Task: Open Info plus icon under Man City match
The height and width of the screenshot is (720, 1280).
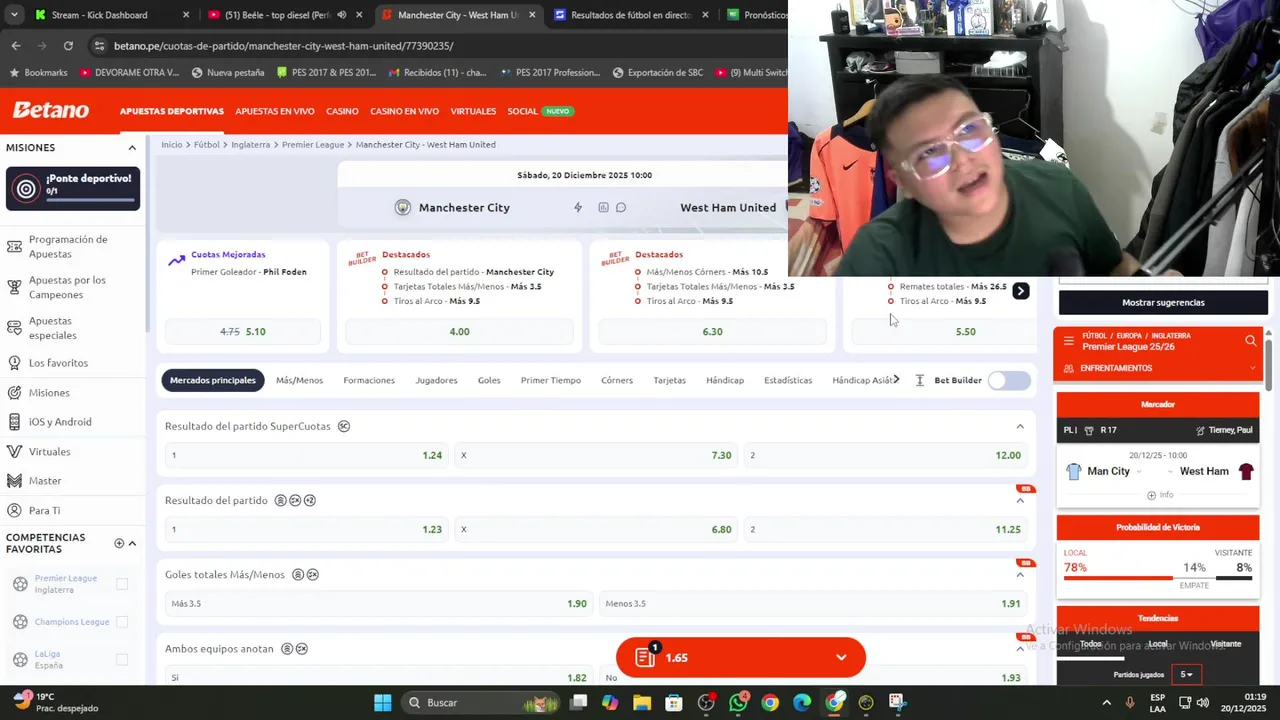Action: tap(1151, 495)
